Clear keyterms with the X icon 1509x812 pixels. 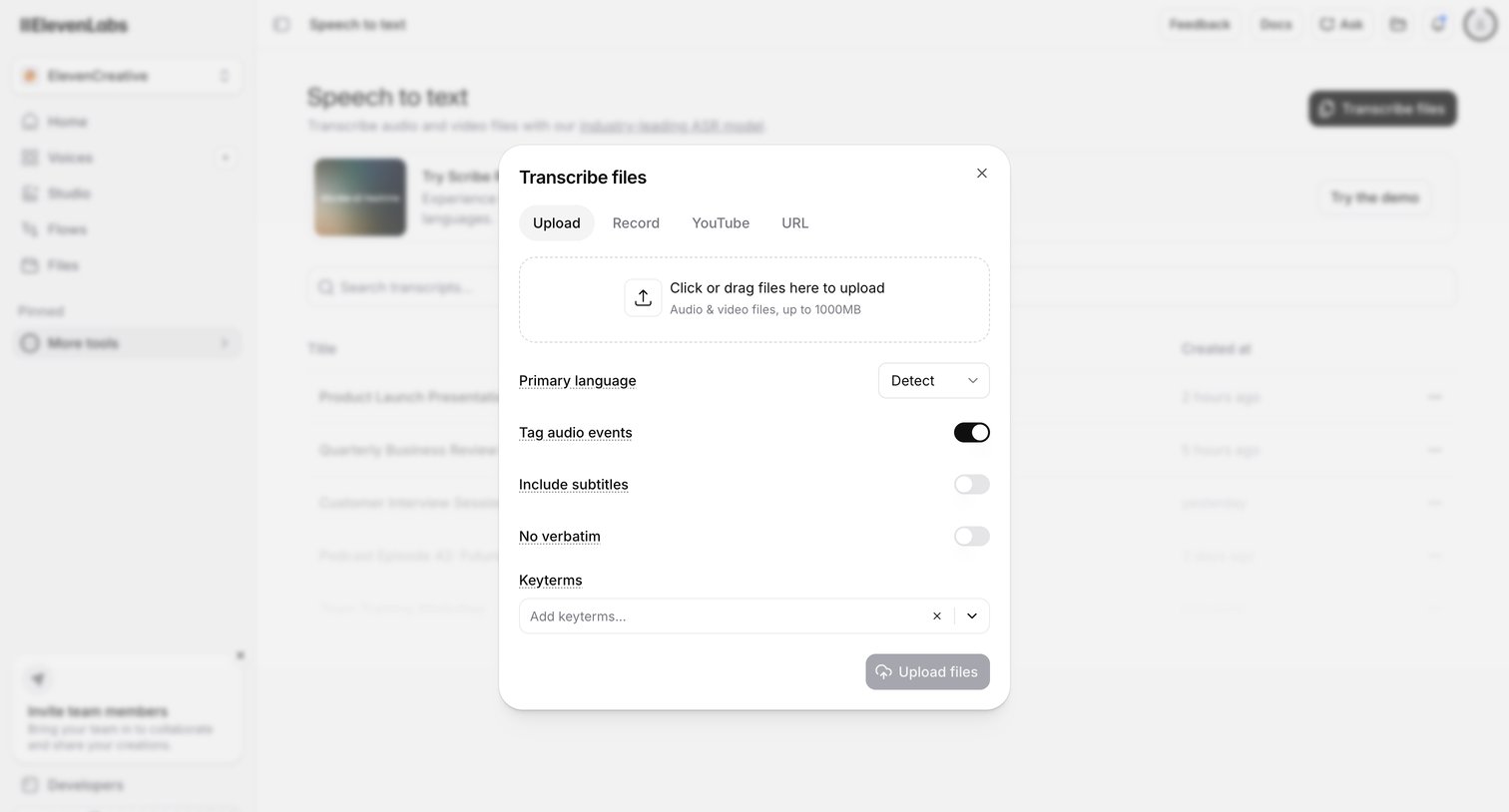(937, 616)
